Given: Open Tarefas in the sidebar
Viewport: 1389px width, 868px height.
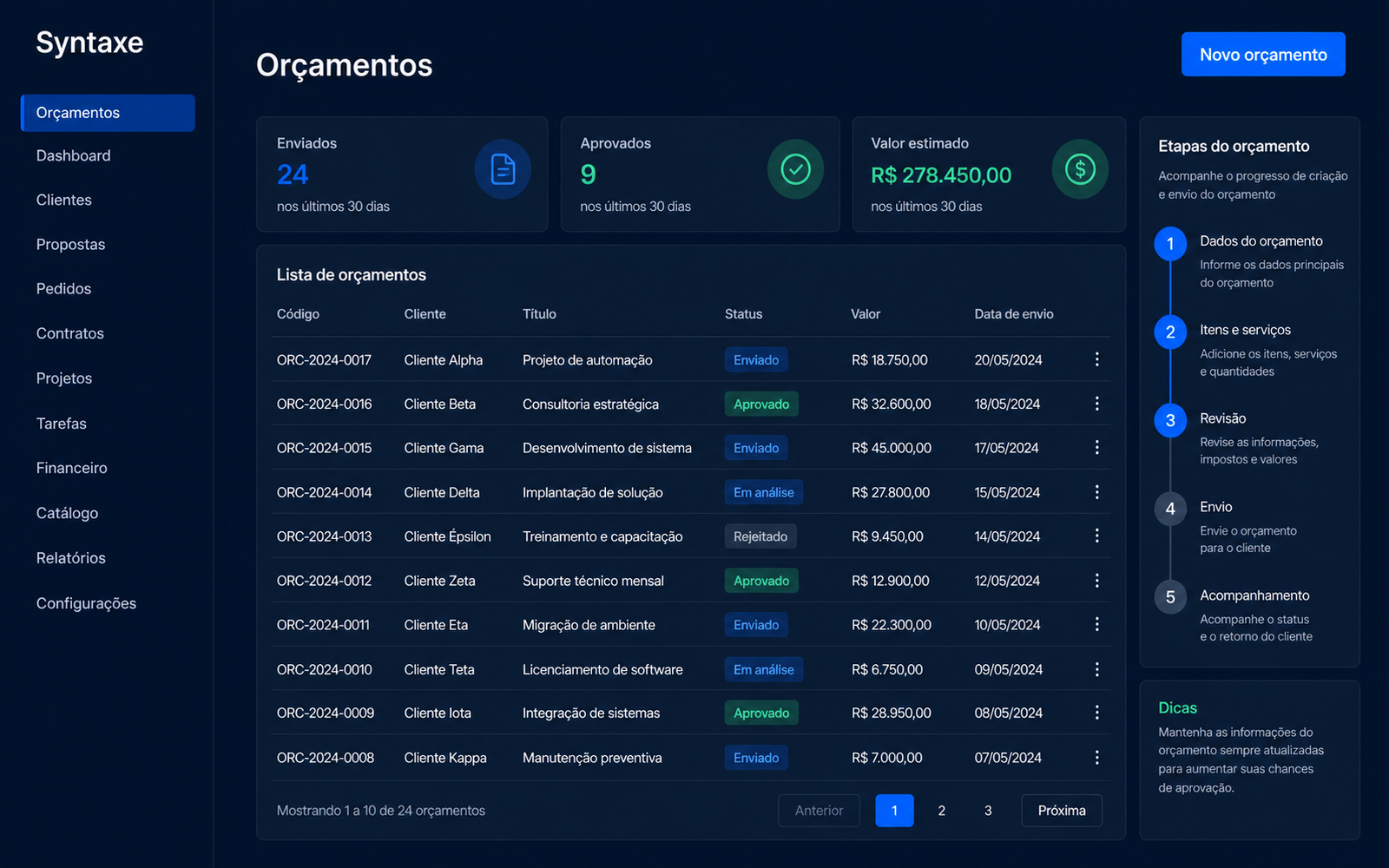Looking at the screenshot, I should click(62, 424).
